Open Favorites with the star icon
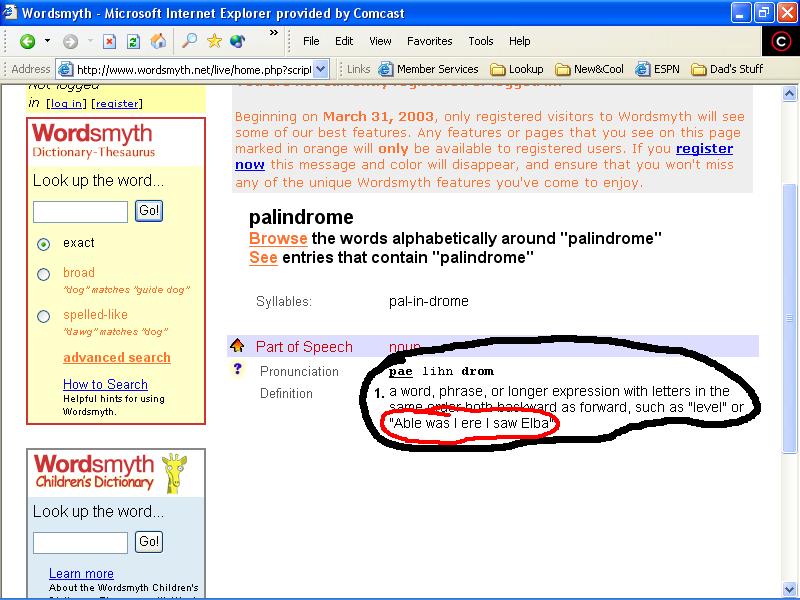This screenshot has width=800, height=600. point(214,41)
